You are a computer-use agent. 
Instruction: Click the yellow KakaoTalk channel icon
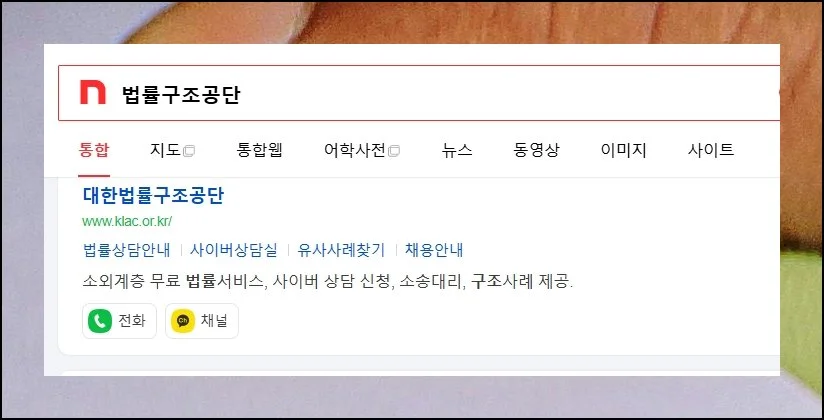click(183, 321)
